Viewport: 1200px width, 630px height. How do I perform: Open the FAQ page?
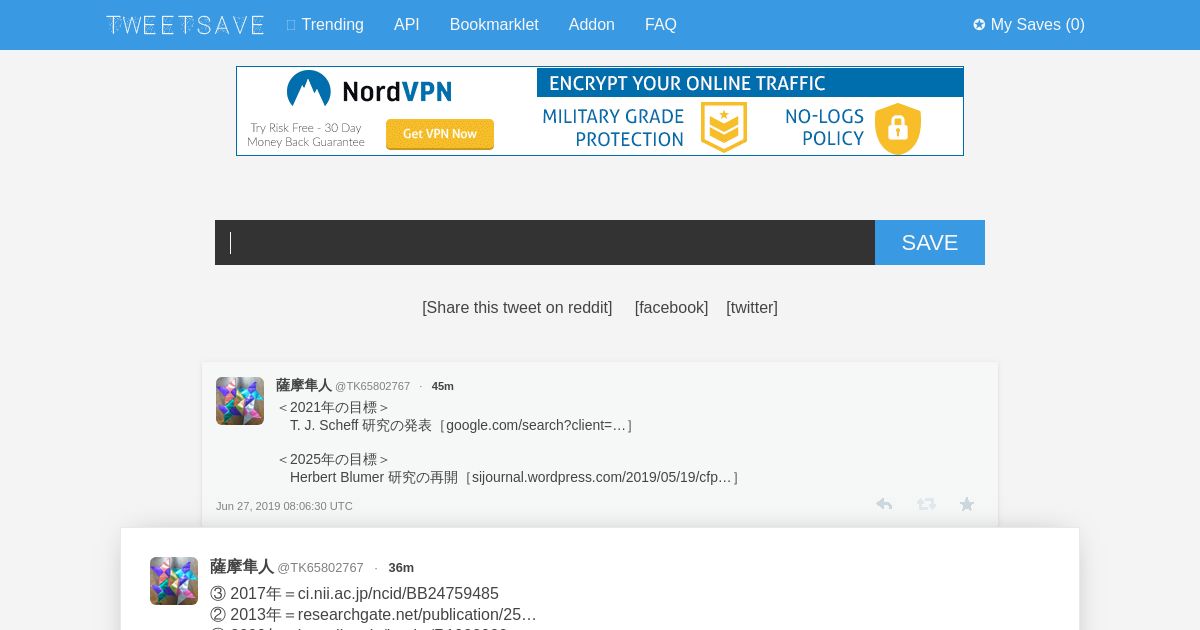661,25
